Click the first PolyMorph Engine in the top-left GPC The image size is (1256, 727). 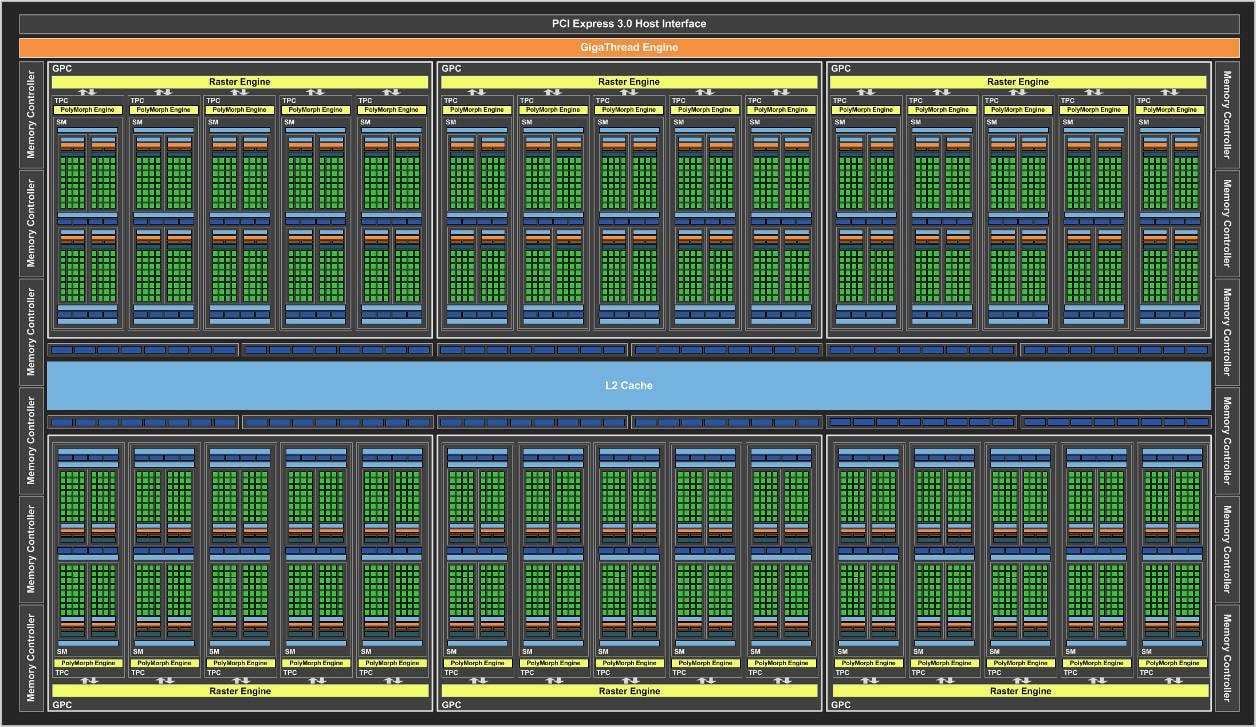(x=88, y=109)
